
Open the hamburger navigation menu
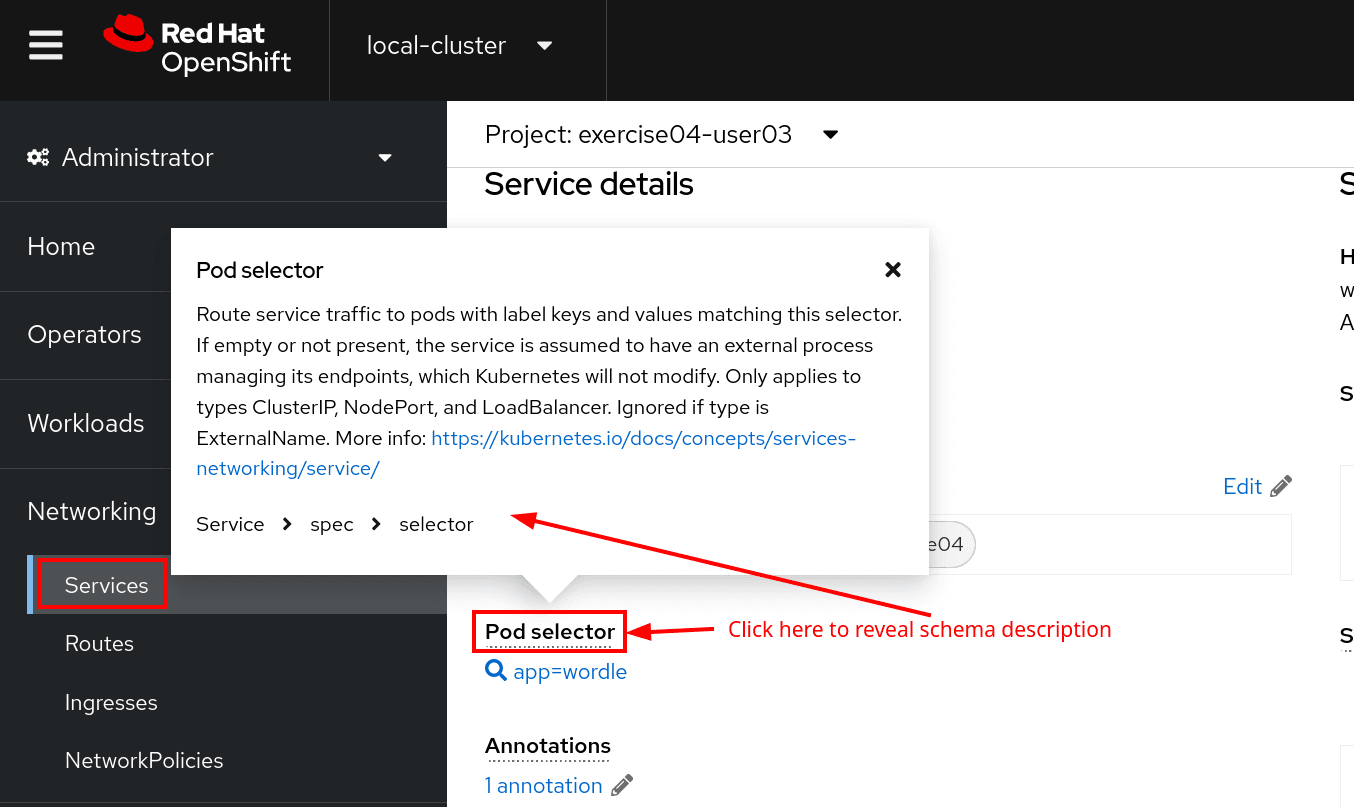[x=46, y=46]
